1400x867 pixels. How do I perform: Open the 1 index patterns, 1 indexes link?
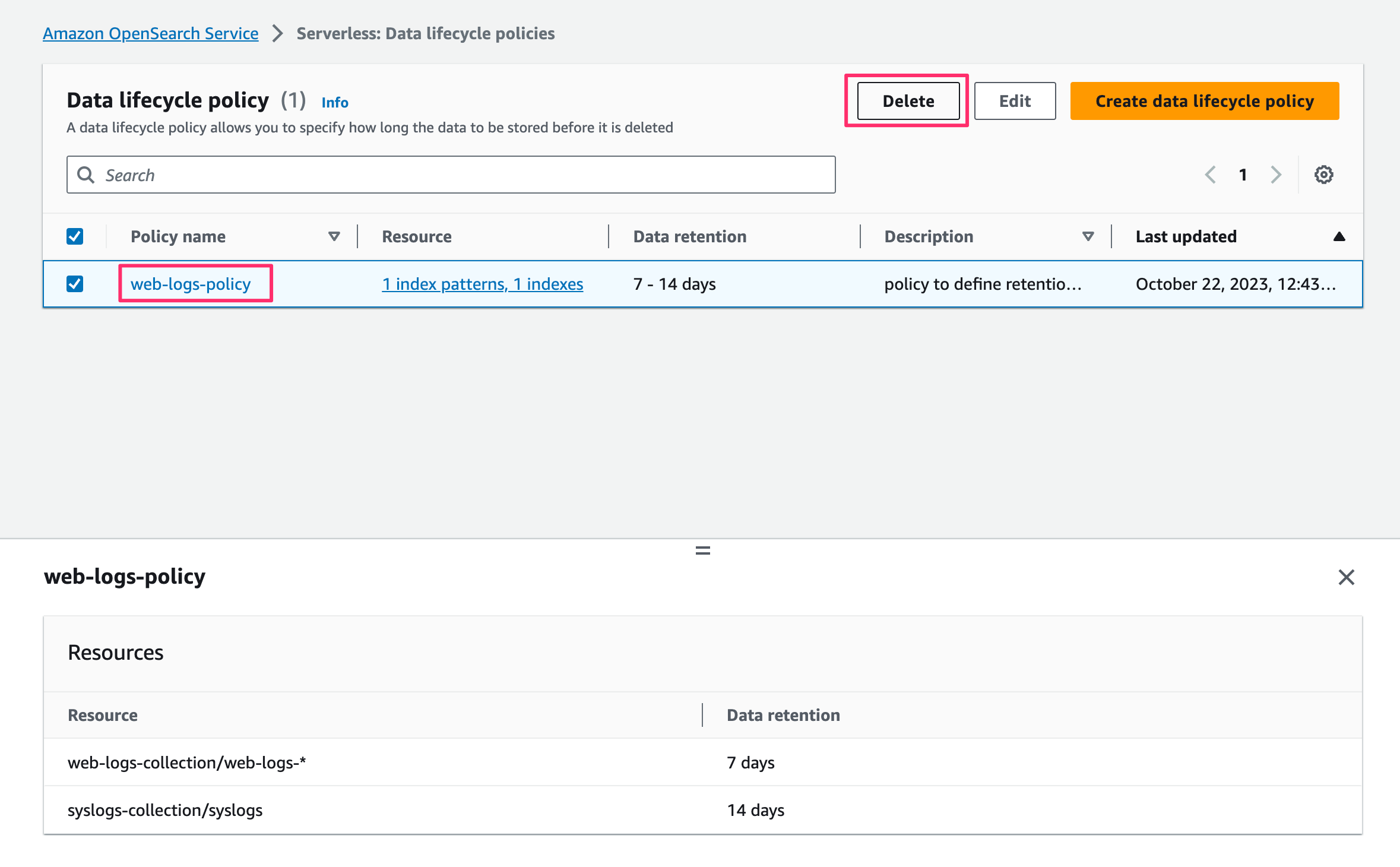click(x=482, y=284)
